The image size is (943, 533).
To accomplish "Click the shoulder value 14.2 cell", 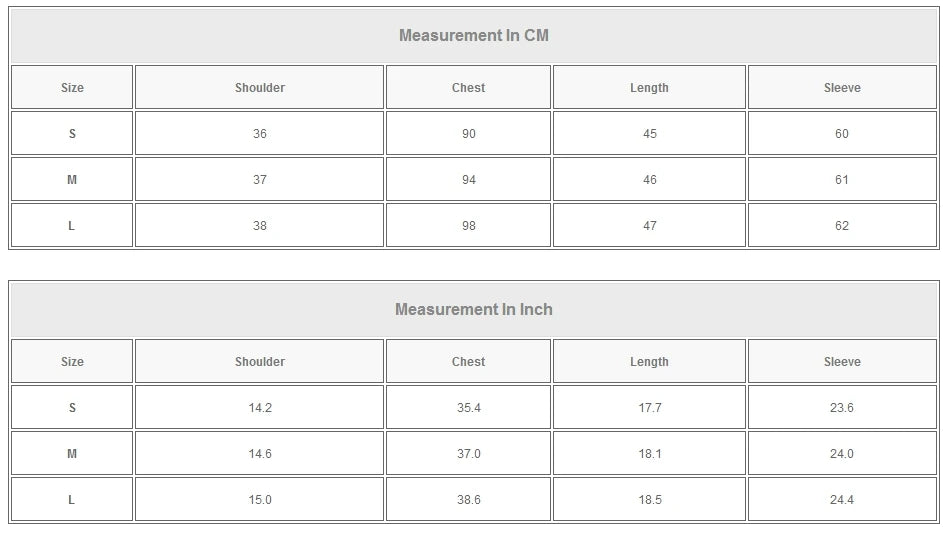I will pyautogui.click(x=260, y=408).
